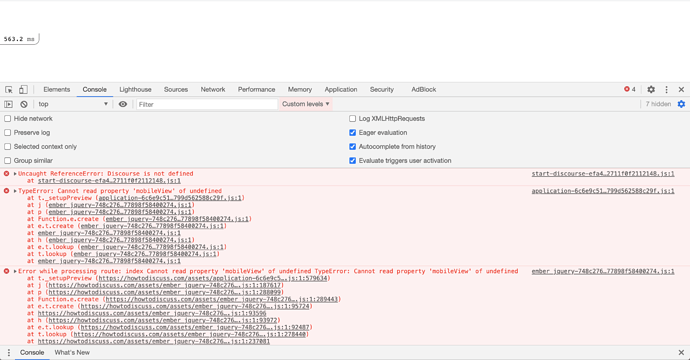Expand the Uncaught ReferenceError entry
690x360 pixels.
[x=15, y=174]
